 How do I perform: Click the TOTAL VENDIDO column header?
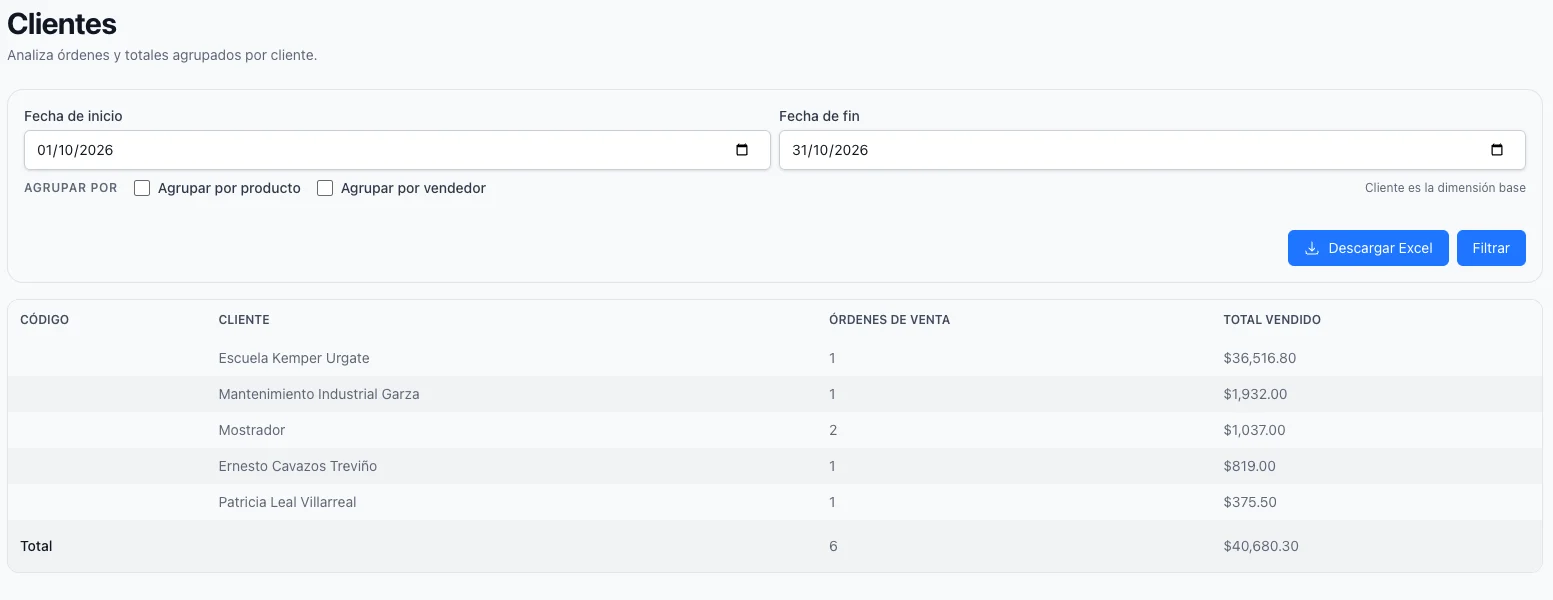(x=1272, y=320)
